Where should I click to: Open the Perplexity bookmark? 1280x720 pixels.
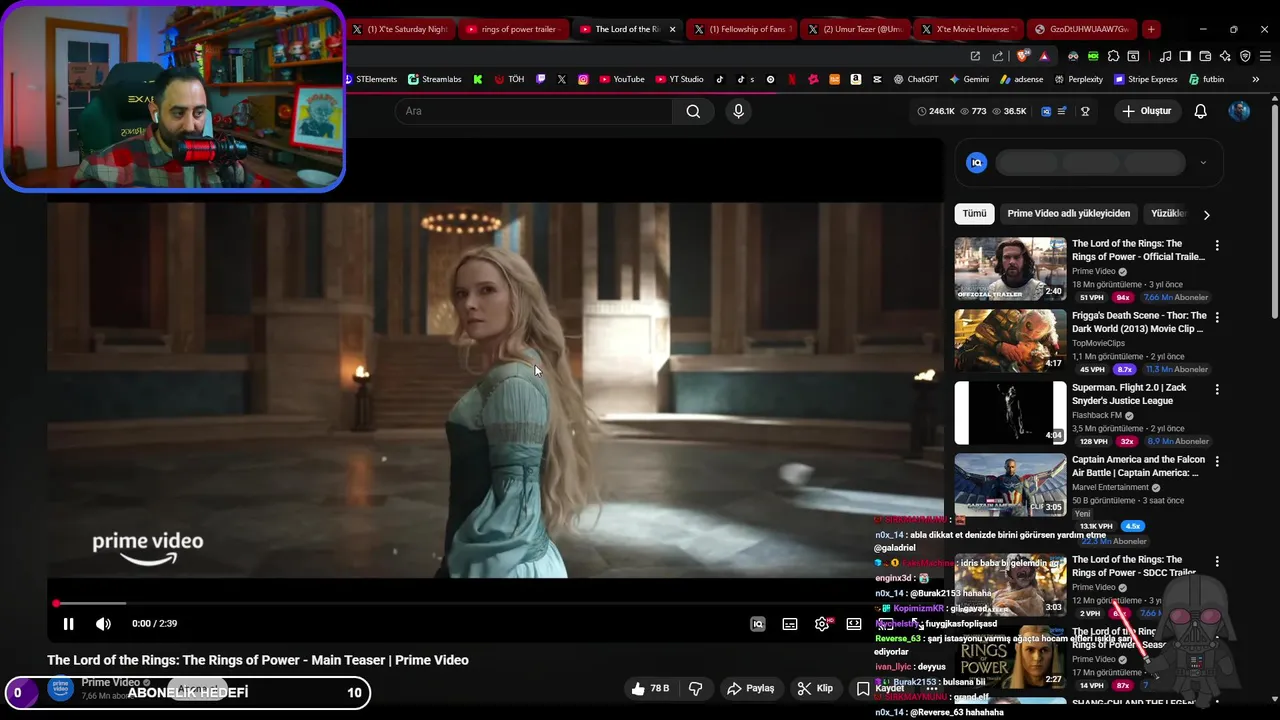pyautogui.click(x=1079, y=79)
